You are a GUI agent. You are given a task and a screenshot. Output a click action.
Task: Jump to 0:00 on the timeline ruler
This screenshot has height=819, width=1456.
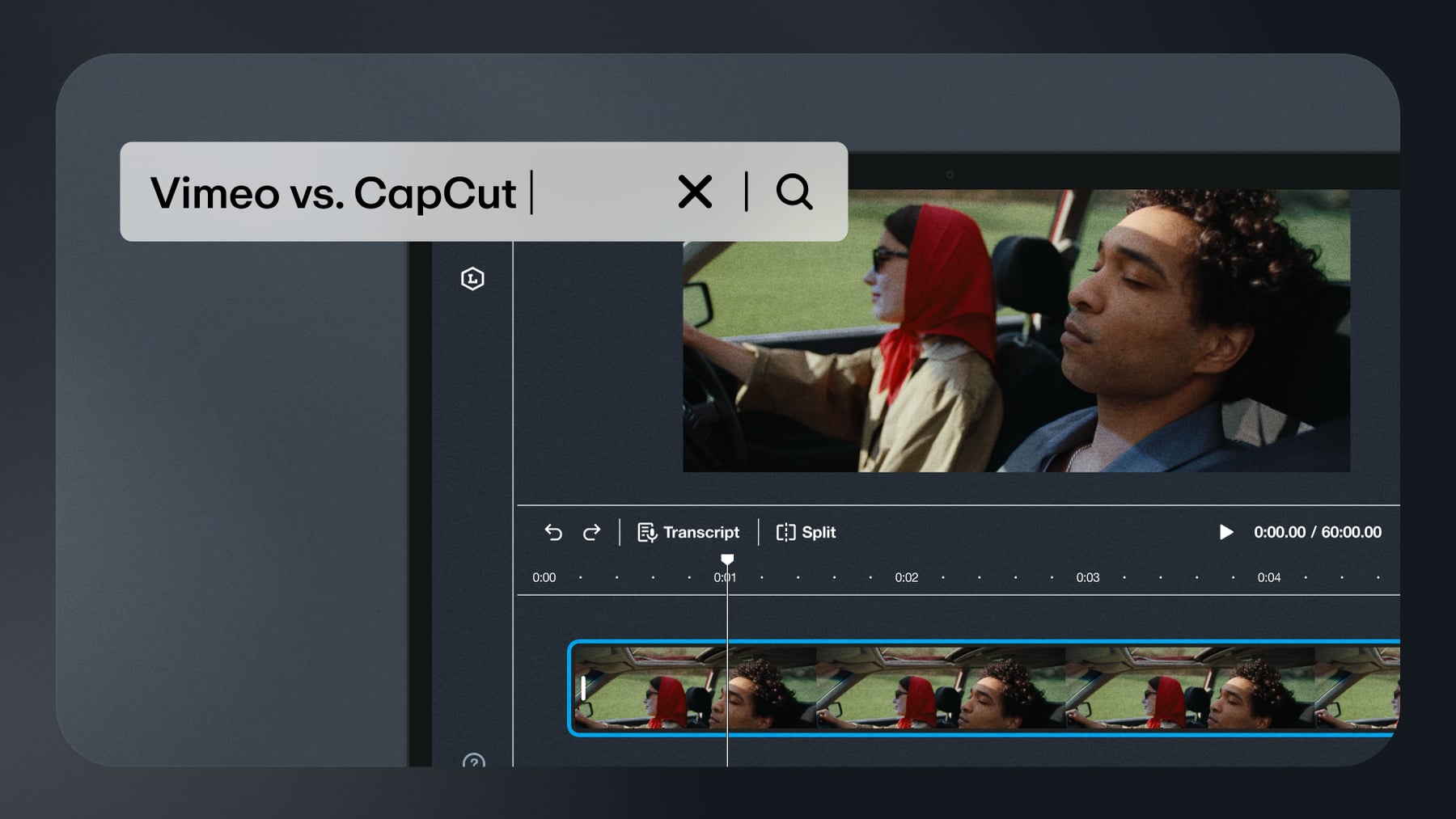coord(544,577)
